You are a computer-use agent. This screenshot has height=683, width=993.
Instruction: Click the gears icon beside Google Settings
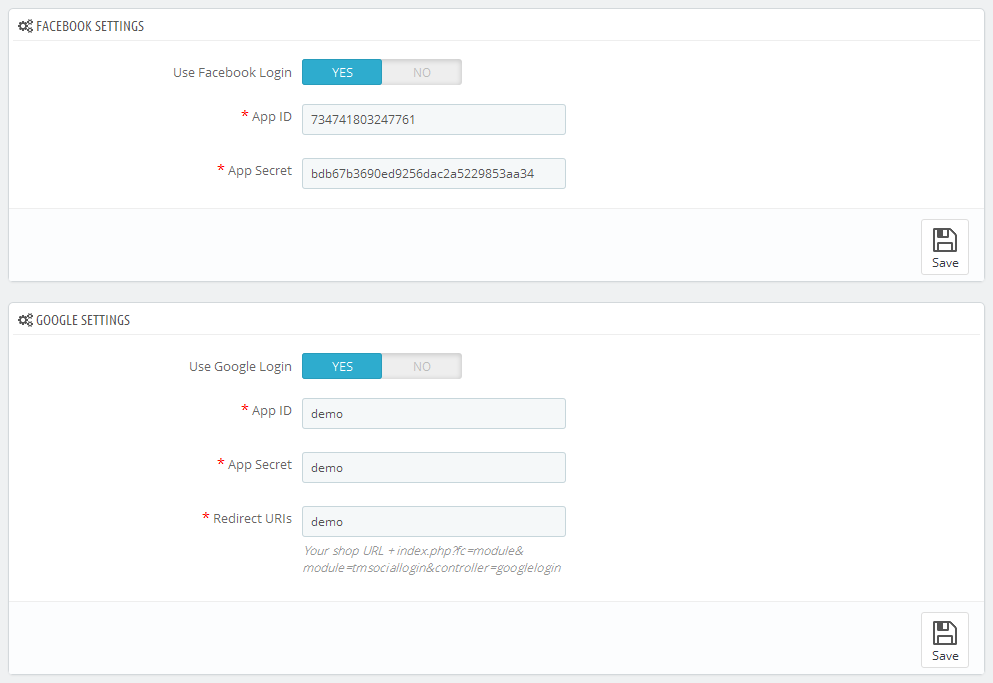pos(25,320)
